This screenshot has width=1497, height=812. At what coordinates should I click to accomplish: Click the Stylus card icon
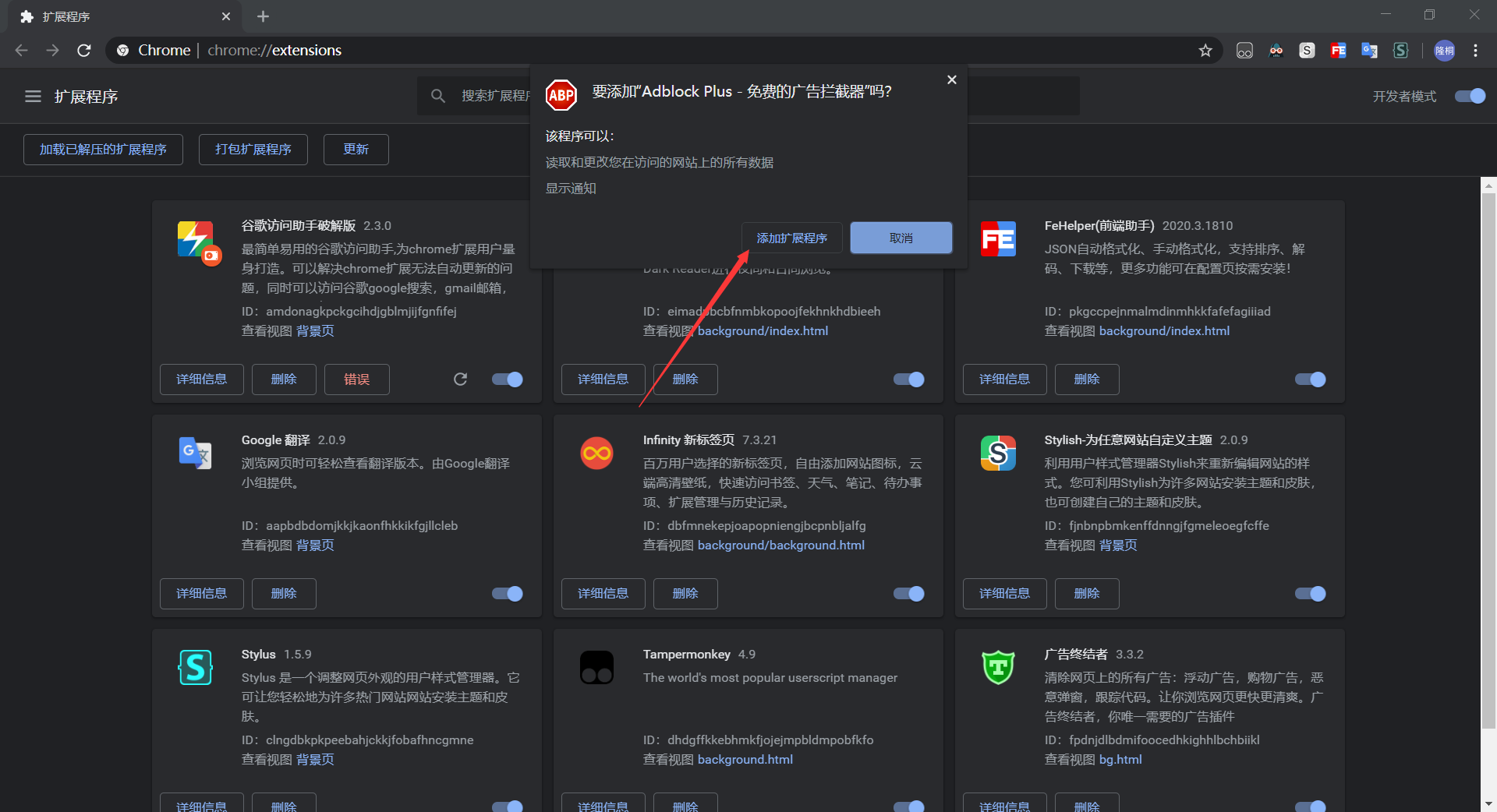tap(195, 668)
